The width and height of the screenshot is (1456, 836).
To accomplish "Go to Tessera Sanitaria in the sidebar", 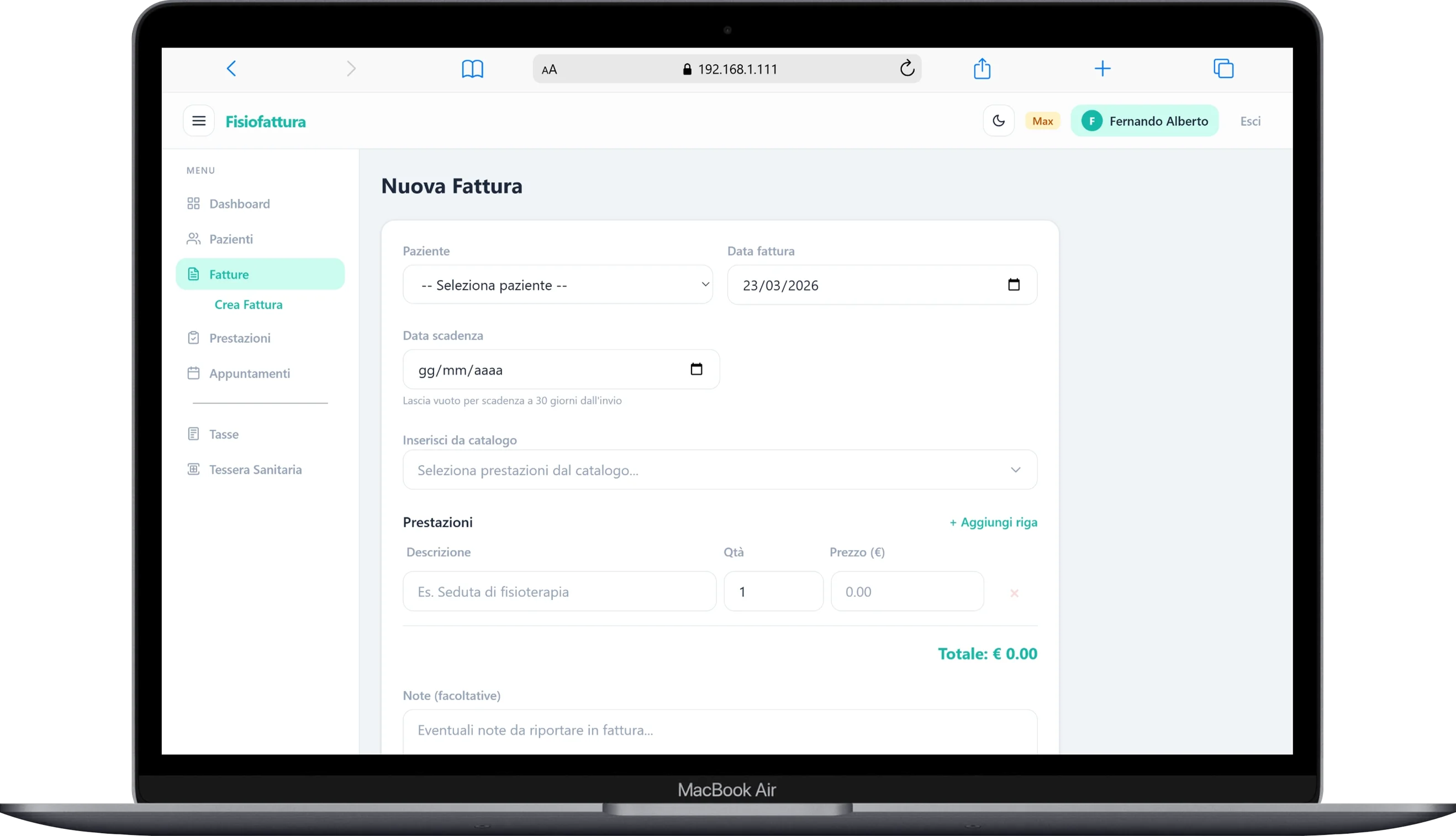I will (255, 470).
